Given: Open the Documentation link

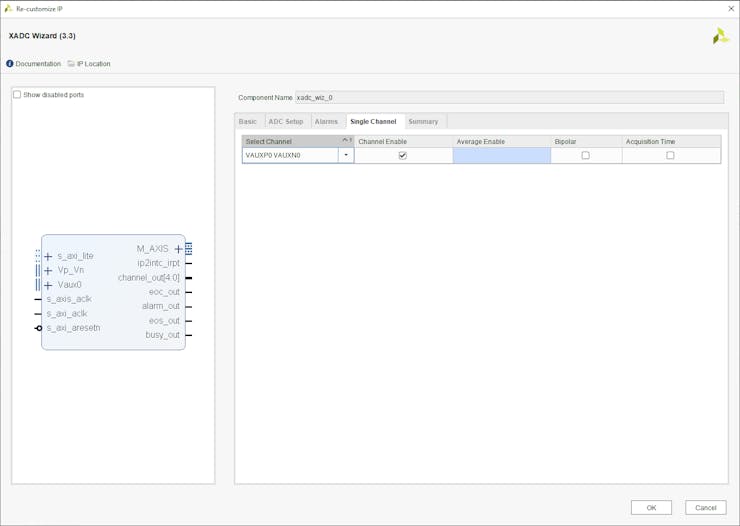Looking at the screenshot, I should tap(38, 63).
